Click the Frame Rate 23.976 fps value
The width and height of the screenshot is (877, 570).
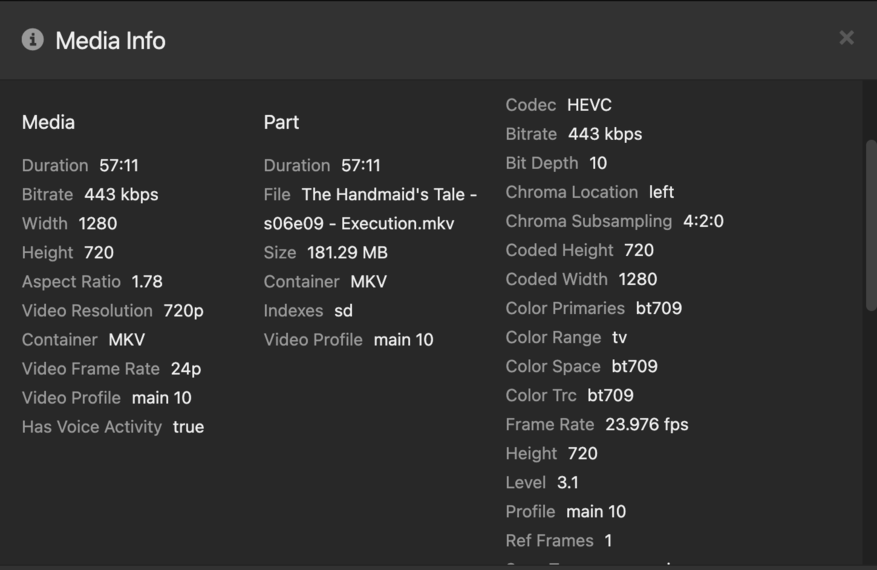click(646, 424)
